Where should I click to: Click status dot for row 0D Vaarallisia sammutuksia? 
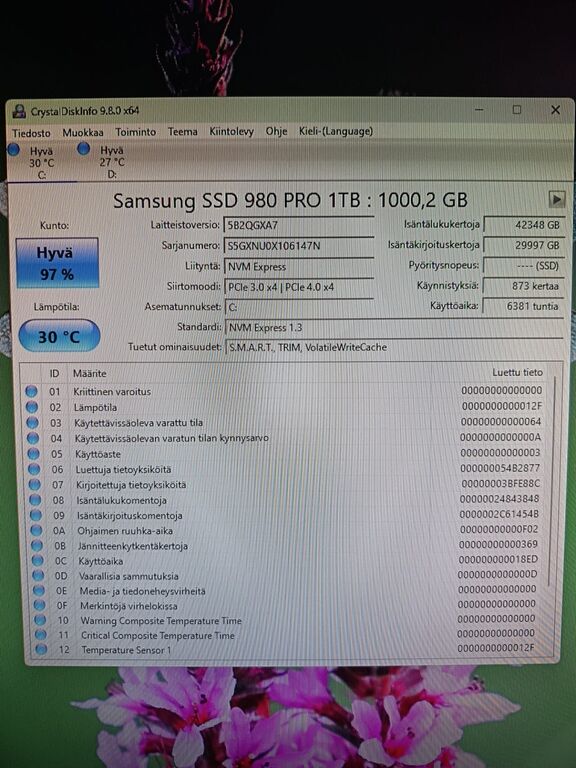click(38, 576)
